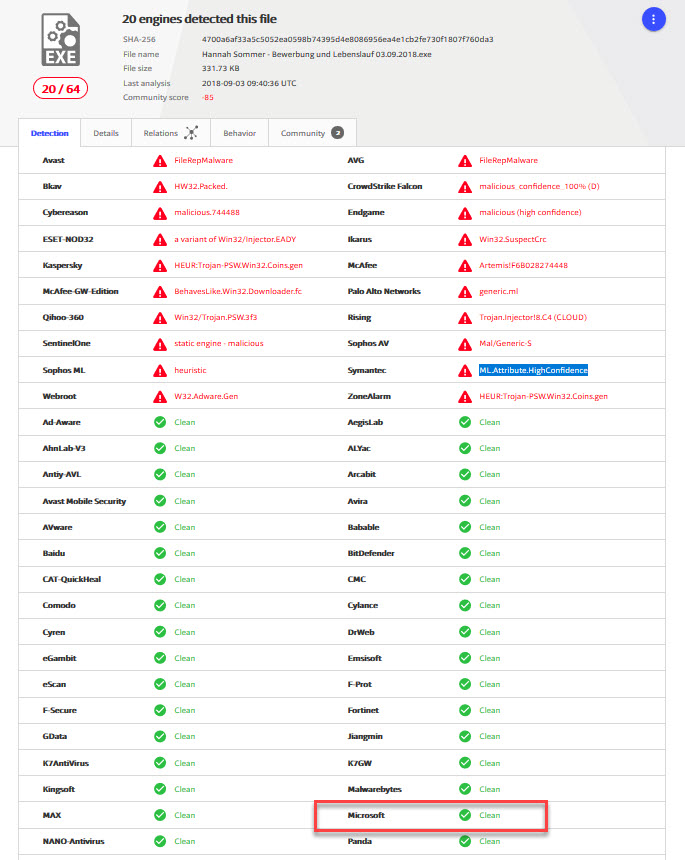Click the SentinelOne static engine result

coord(219,343)
